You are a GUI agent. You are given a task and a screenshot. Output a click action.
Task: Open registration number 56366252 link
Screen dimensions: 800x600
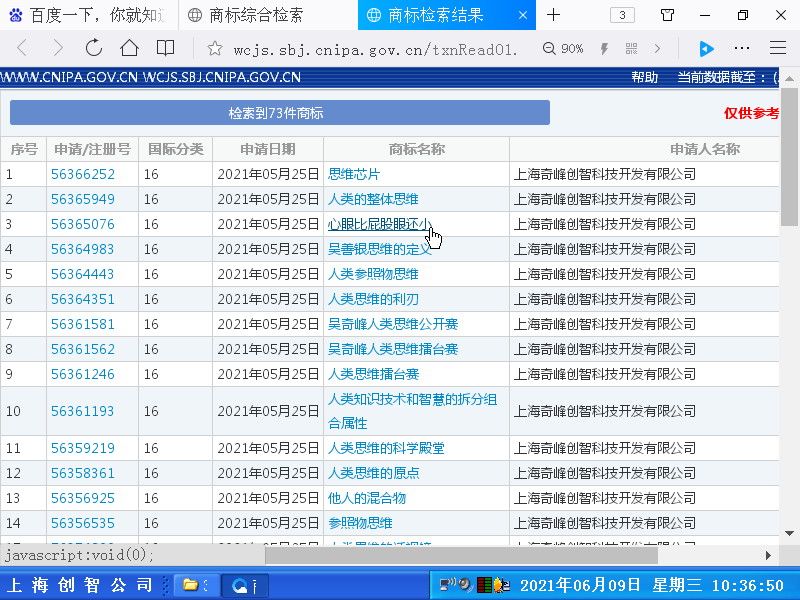pyautogui.click(x=83, y=174)
